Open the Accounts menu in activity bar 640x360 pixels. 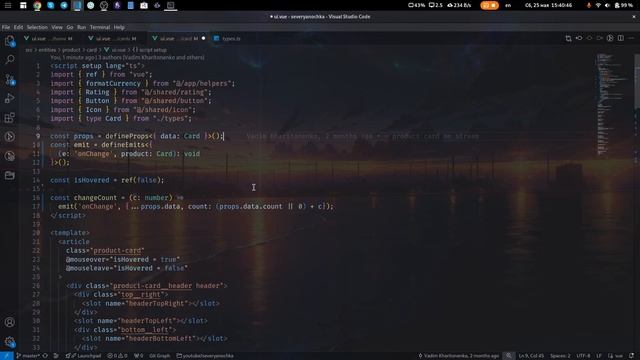[9, 322]
